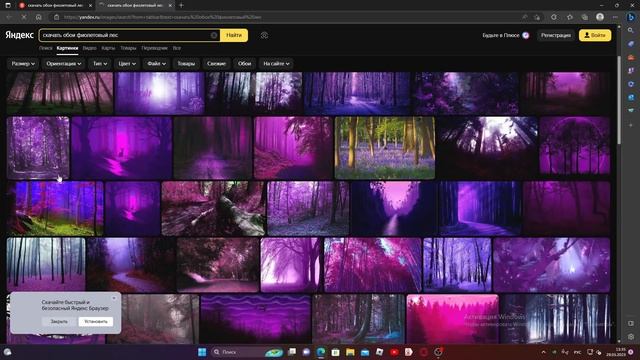Open the green and purple bluebell forest thumbnail
Viewport: 640px width, 360px height.
384,148
